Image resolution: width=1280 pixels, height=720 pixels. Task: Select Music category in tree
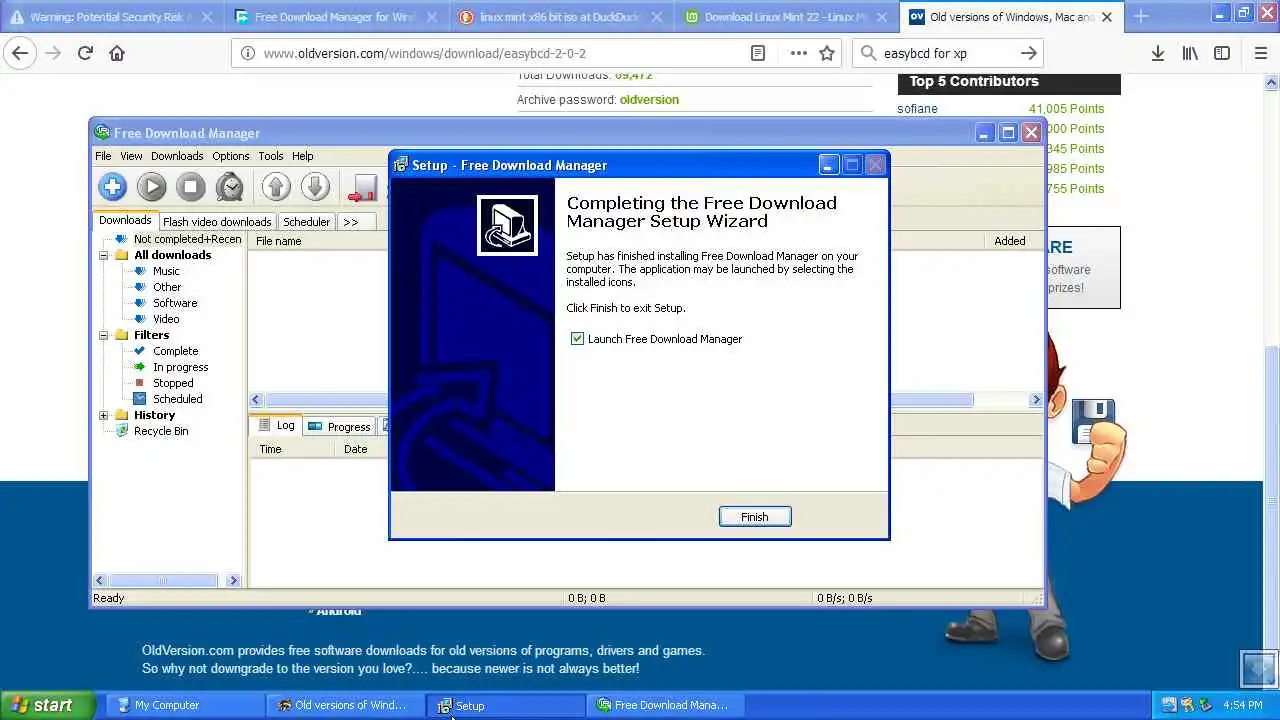coord(166,271)
